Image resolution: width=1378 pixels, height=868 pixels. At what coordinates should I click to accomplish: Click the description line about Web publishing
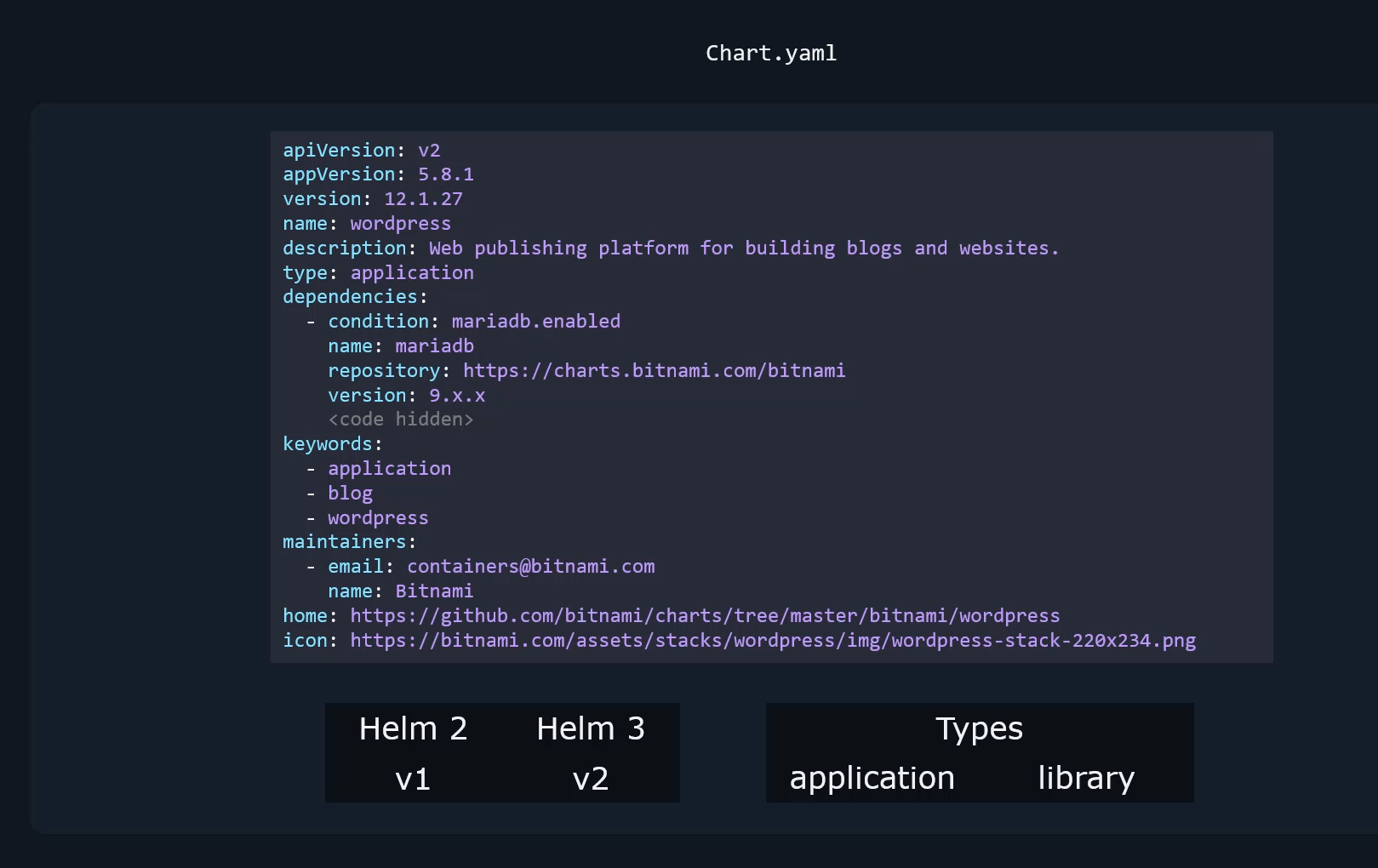[x=671, y=248]
